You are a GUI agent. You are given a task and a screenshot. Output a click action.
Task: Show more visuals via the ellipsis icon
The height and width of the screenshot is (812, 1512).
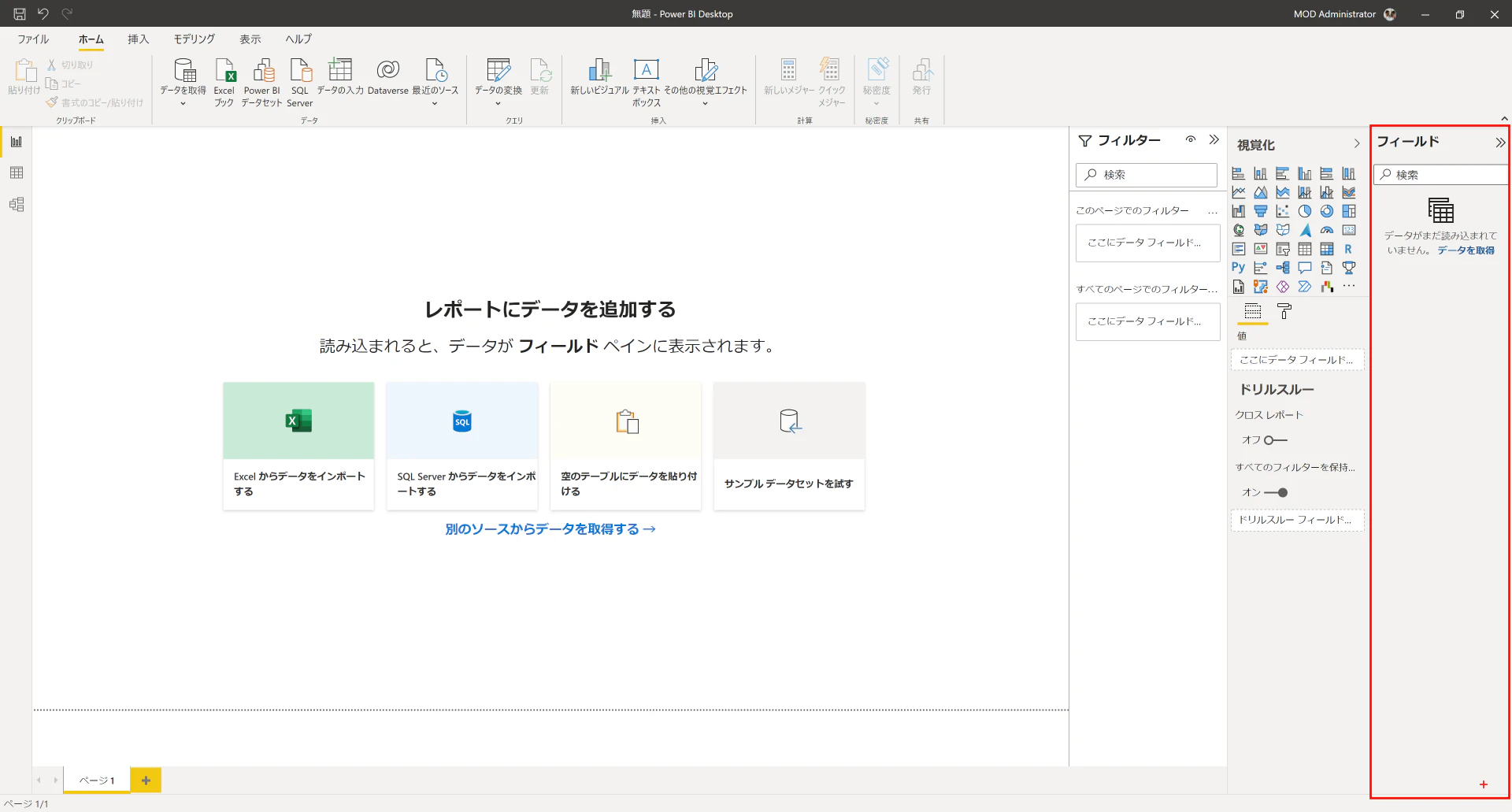1349,287
